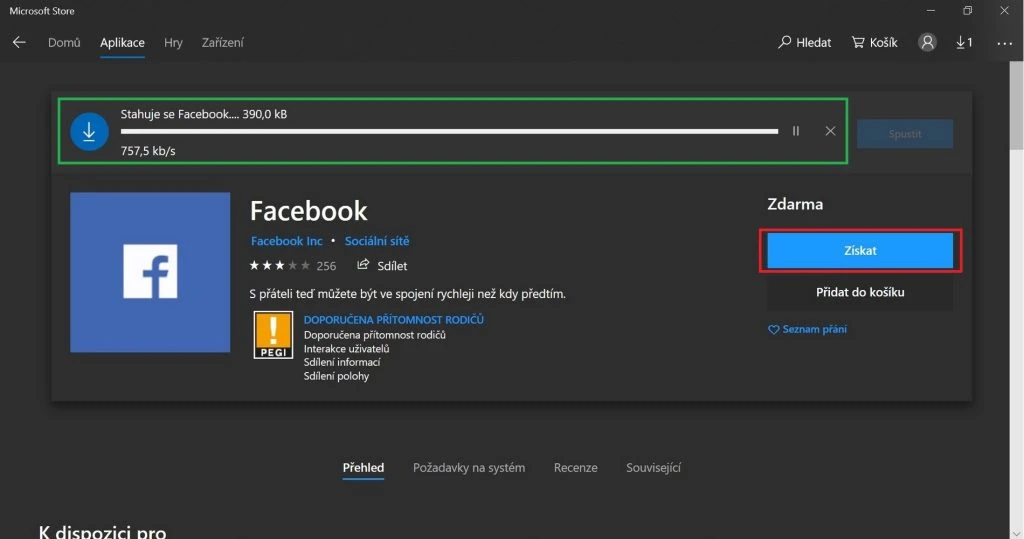Add to wishlist via Seznam přání
The image size is (1024, 539).
[807, 329]
